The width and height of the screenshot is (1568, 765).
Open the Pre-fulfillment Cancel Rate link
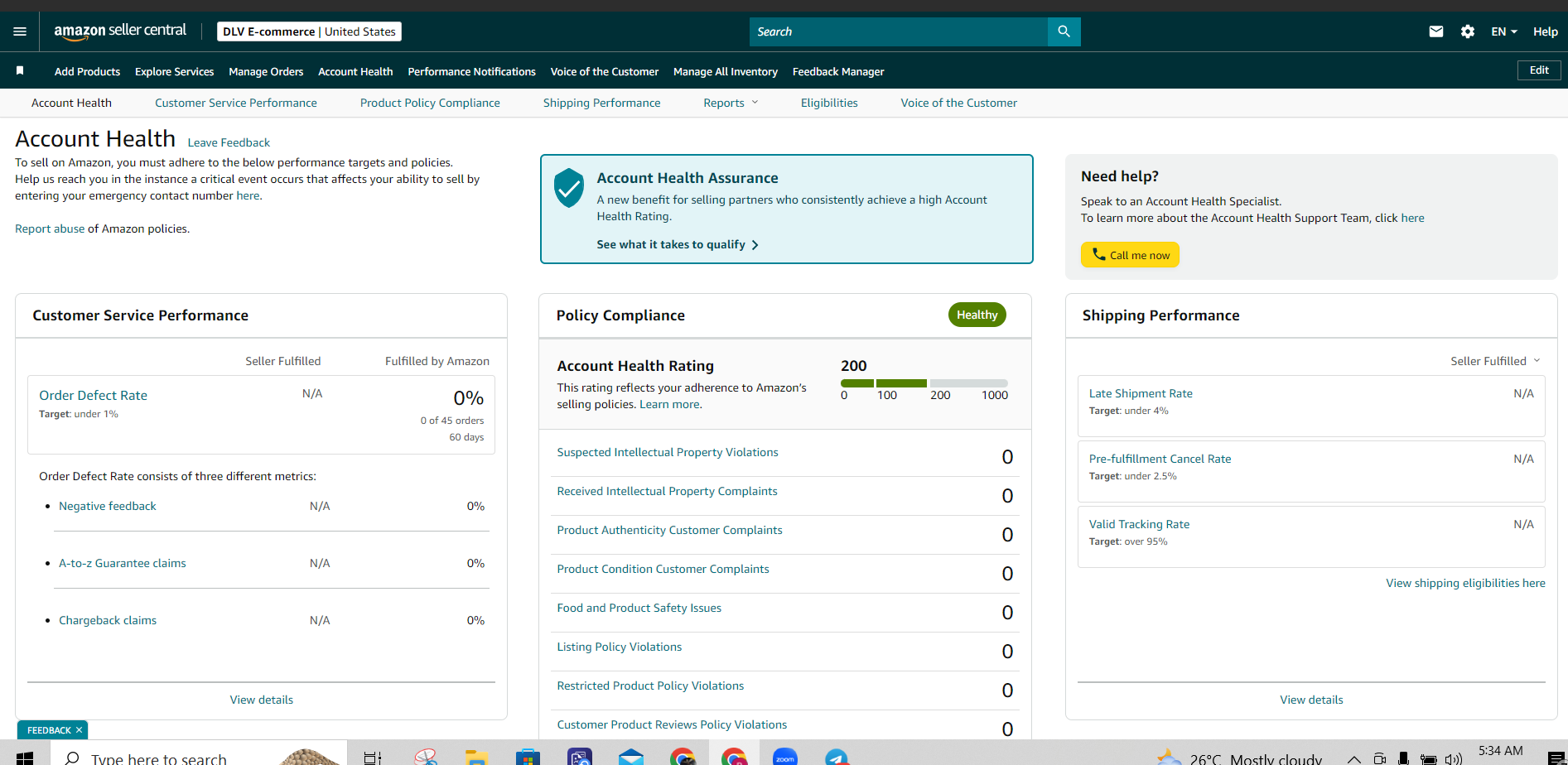coord(1160,459)
